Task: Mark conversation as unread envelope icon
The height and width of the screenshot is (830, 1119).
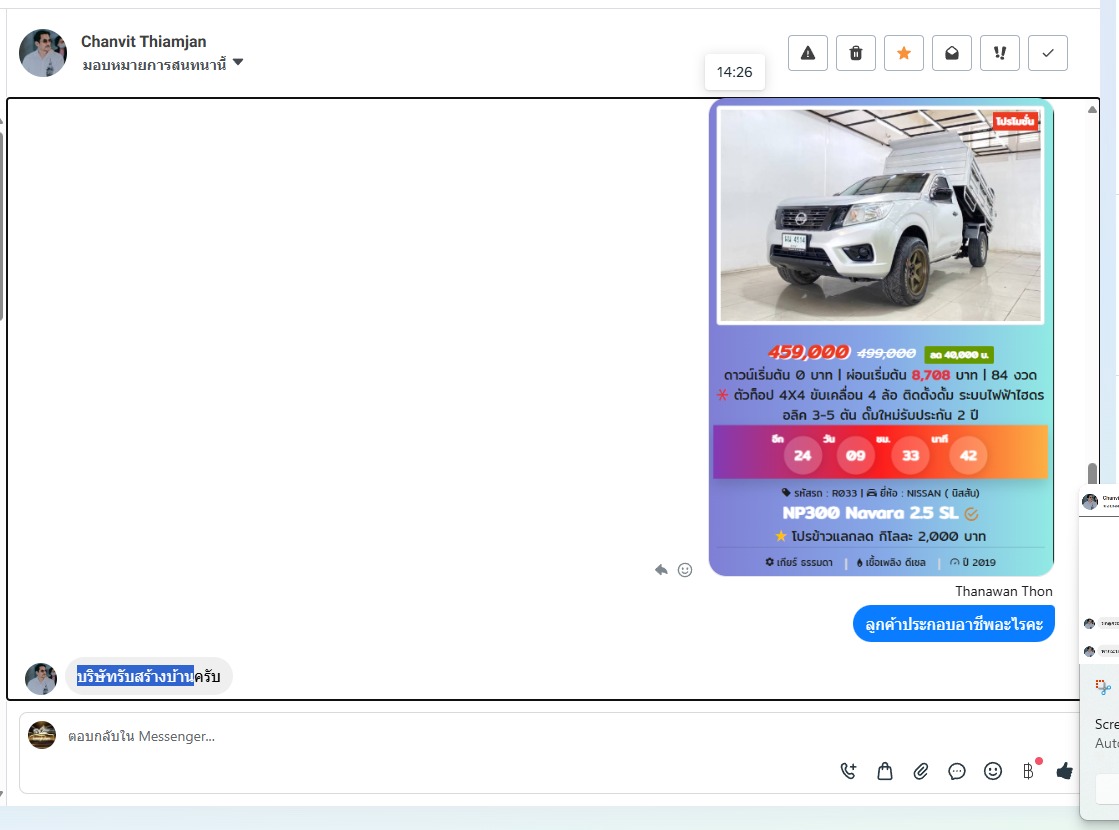Action: (x=951, y=53)
